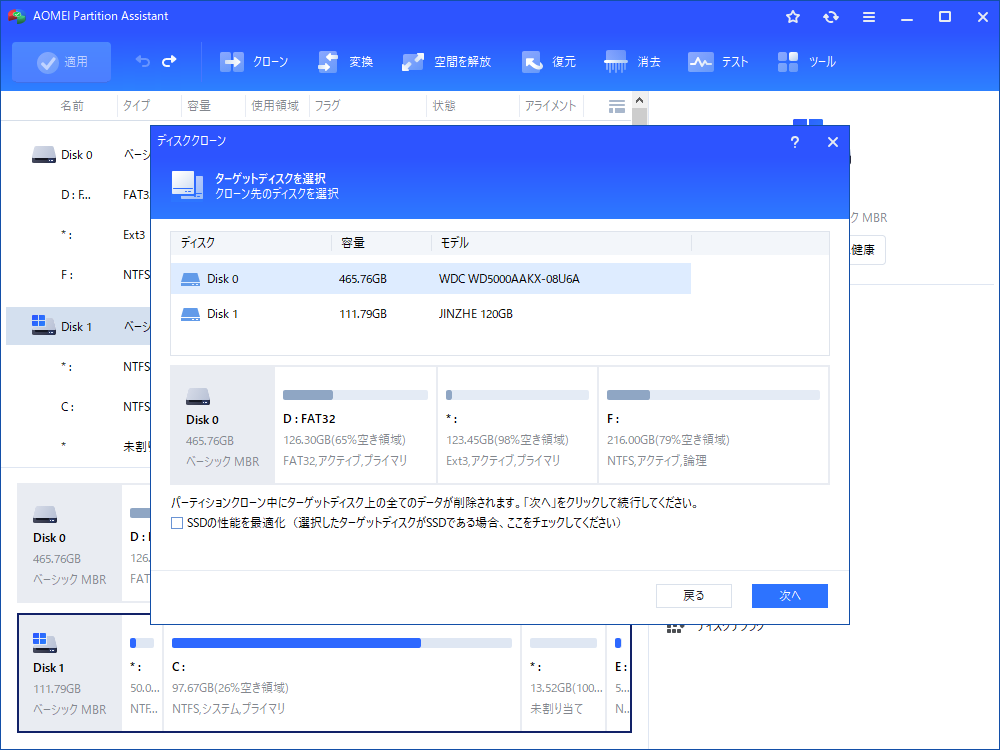Click the 適用 (Apply) button
Screen dimensions: 1000x750
pyautogui.click(x=61, y=62)
